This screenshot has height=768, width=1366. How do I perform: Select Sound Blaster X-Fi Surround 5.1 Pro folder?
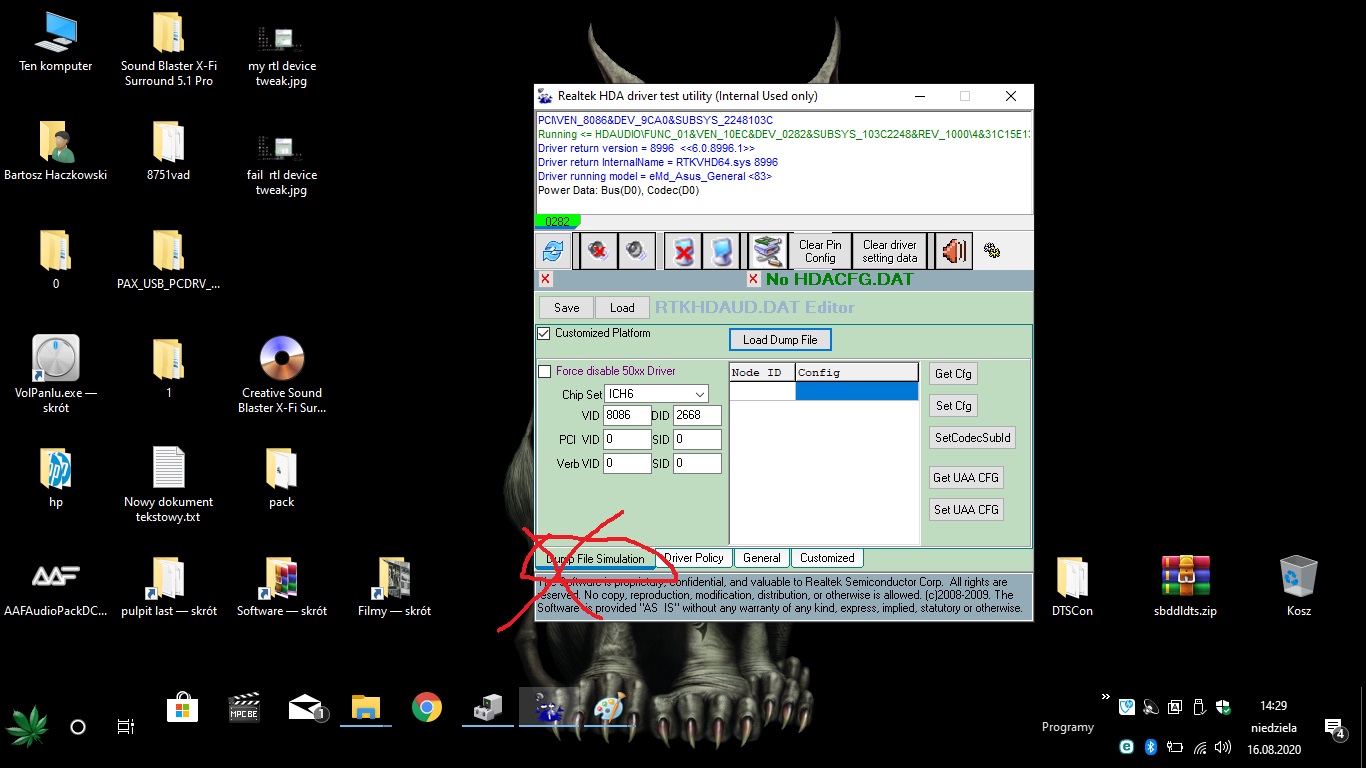(169, 49)
